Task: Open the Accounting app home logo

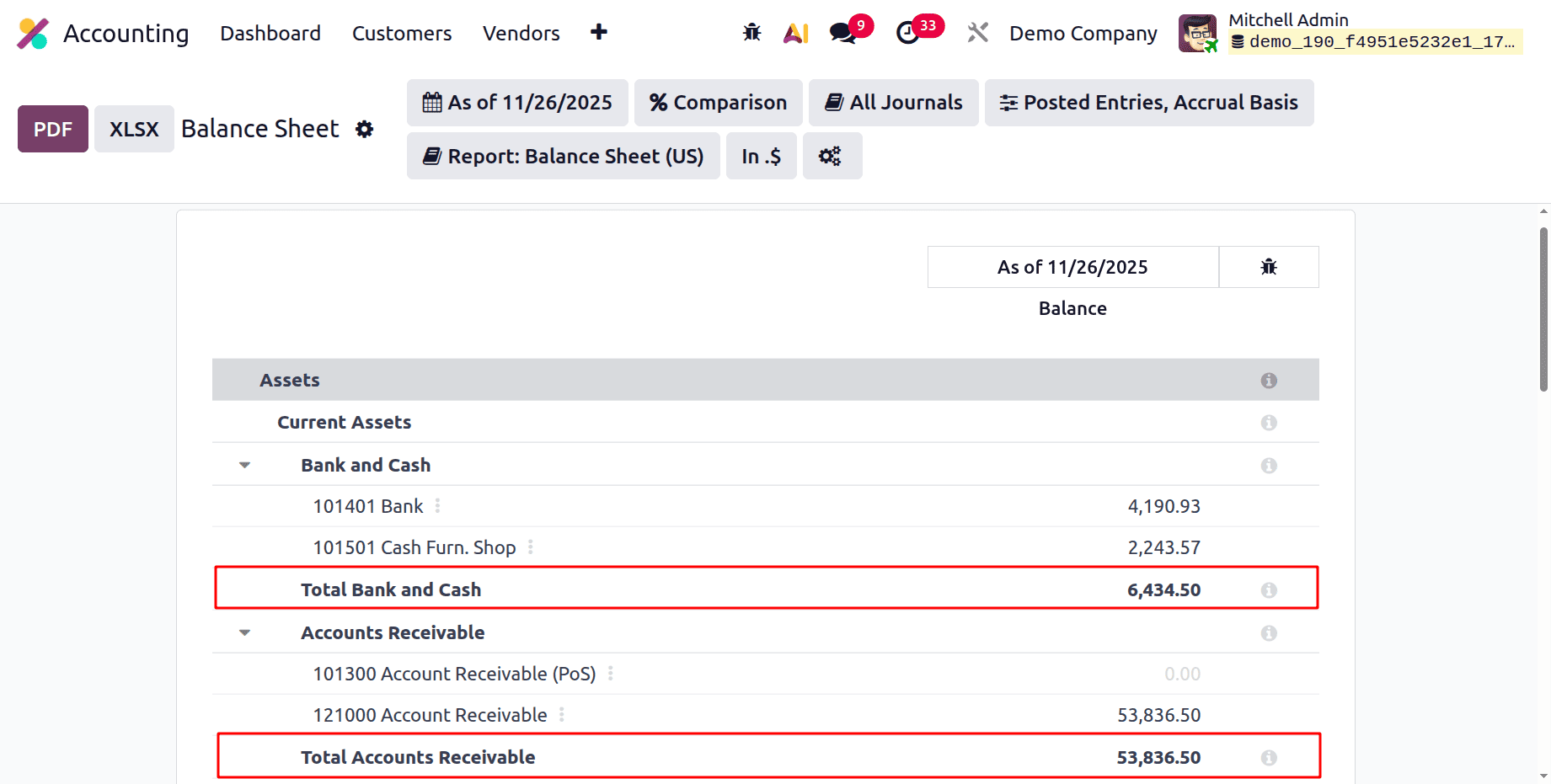Action: pos(34,34)
